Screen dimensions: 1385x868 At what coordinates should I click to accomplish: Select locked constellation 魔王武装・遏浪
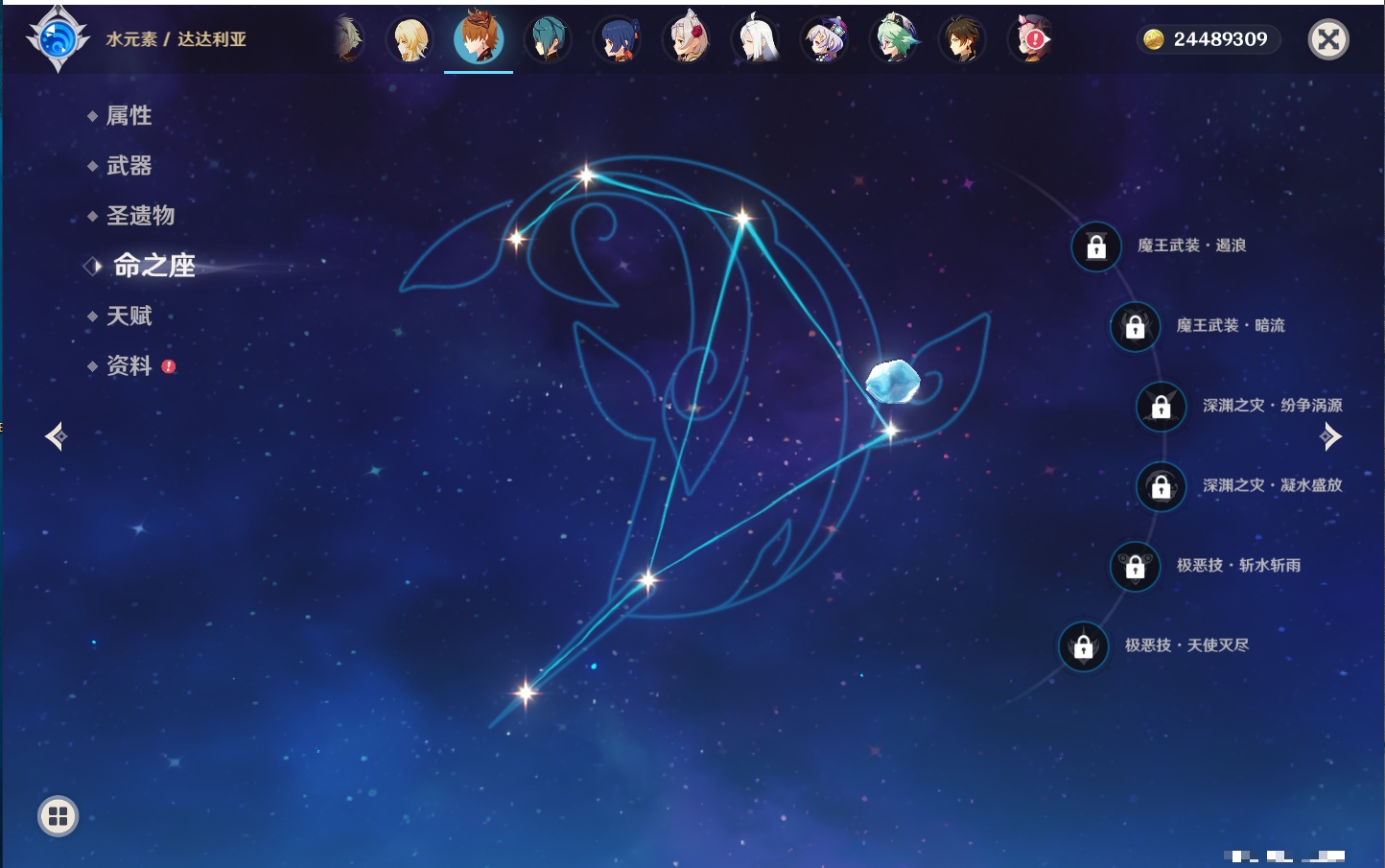[1096, 247]
